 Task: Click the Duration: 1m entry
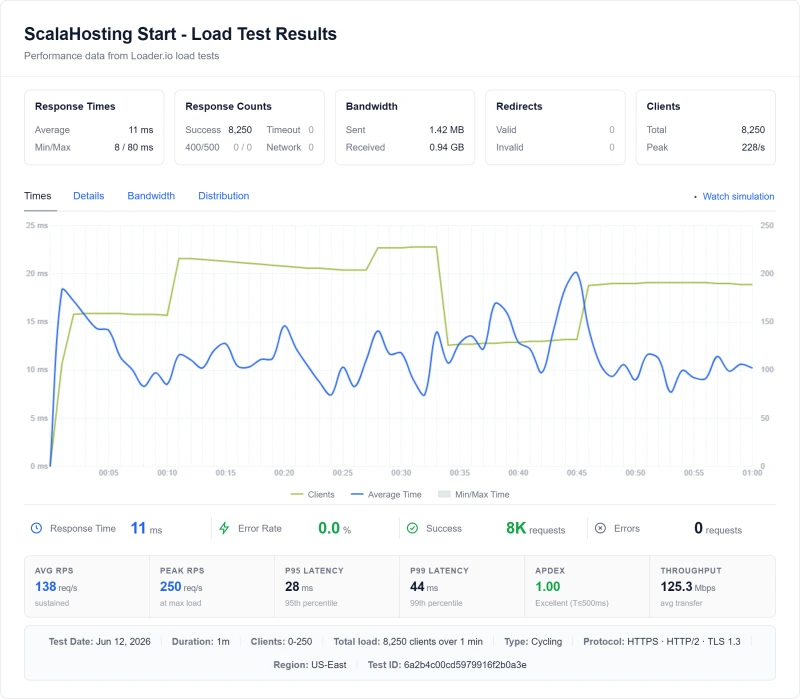tap(201, 641)
